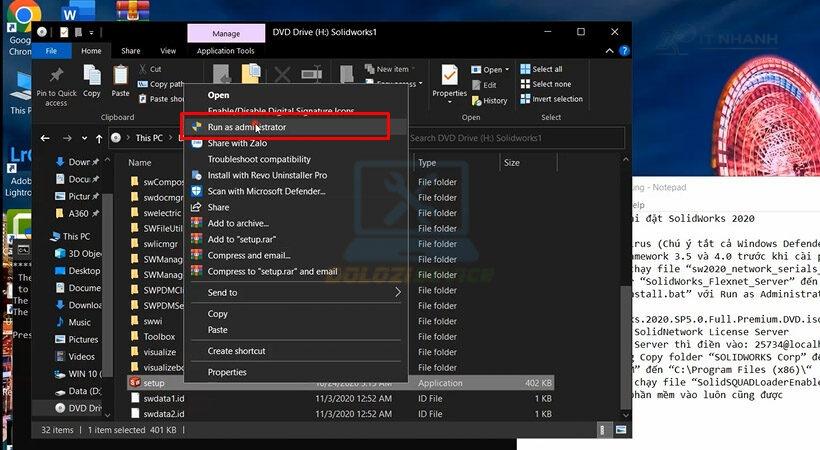
Task: Click Select all in the ribbon
Action: 547,69
